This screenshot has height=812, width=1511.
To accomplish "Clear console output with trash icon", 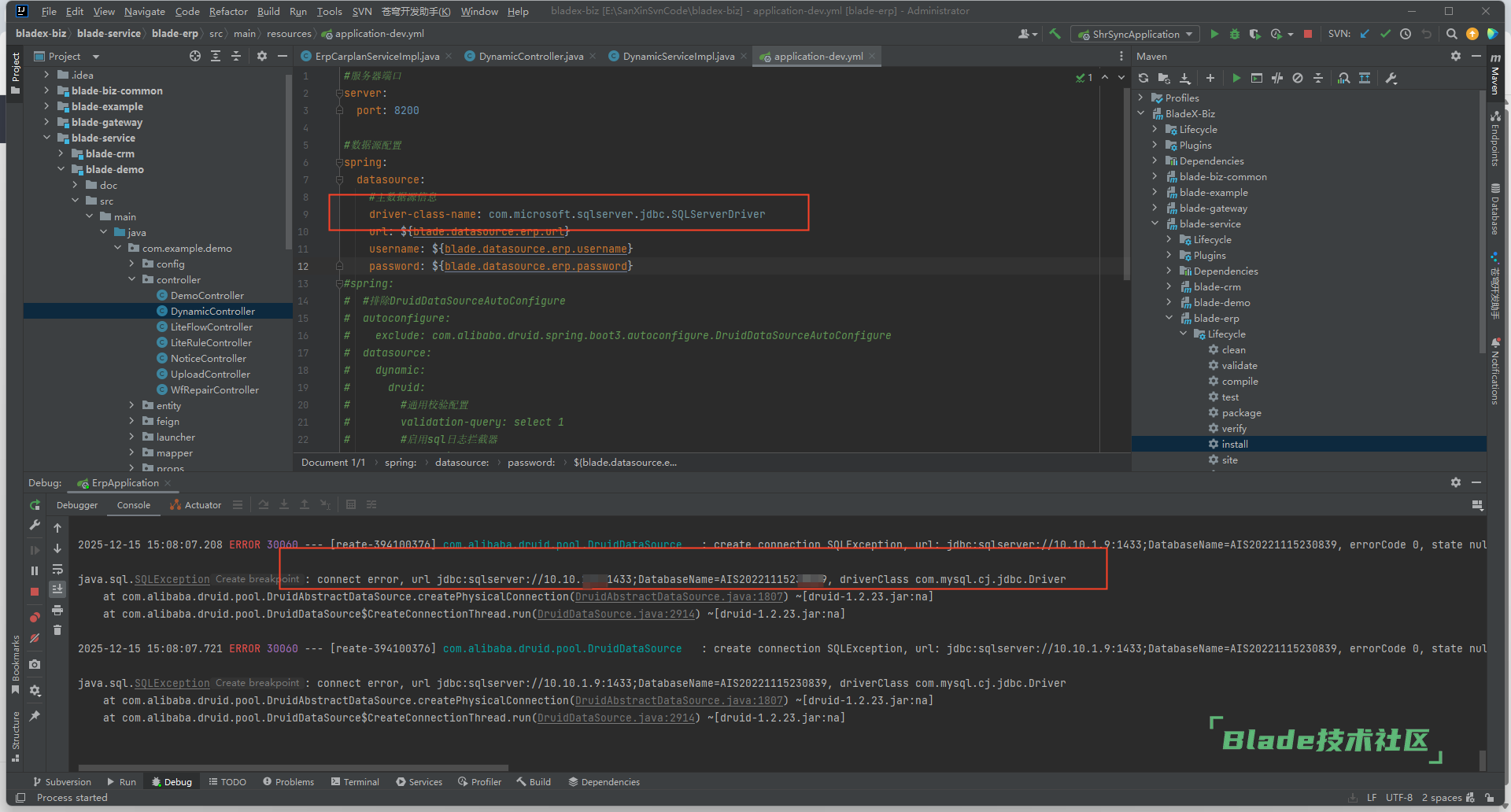I will point(57,629).
